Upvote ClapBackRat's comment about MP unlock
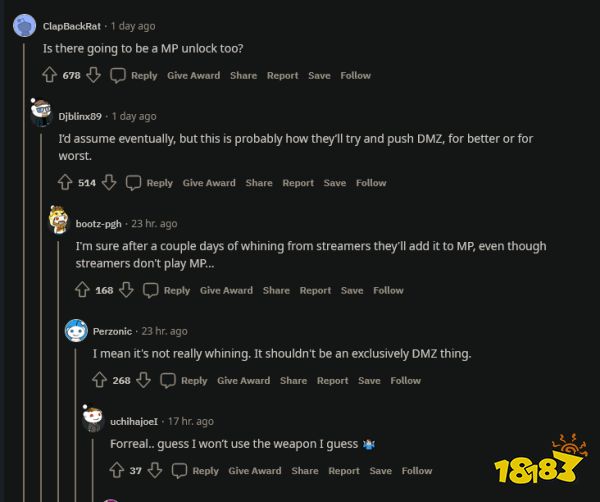 tap(50, 75)
